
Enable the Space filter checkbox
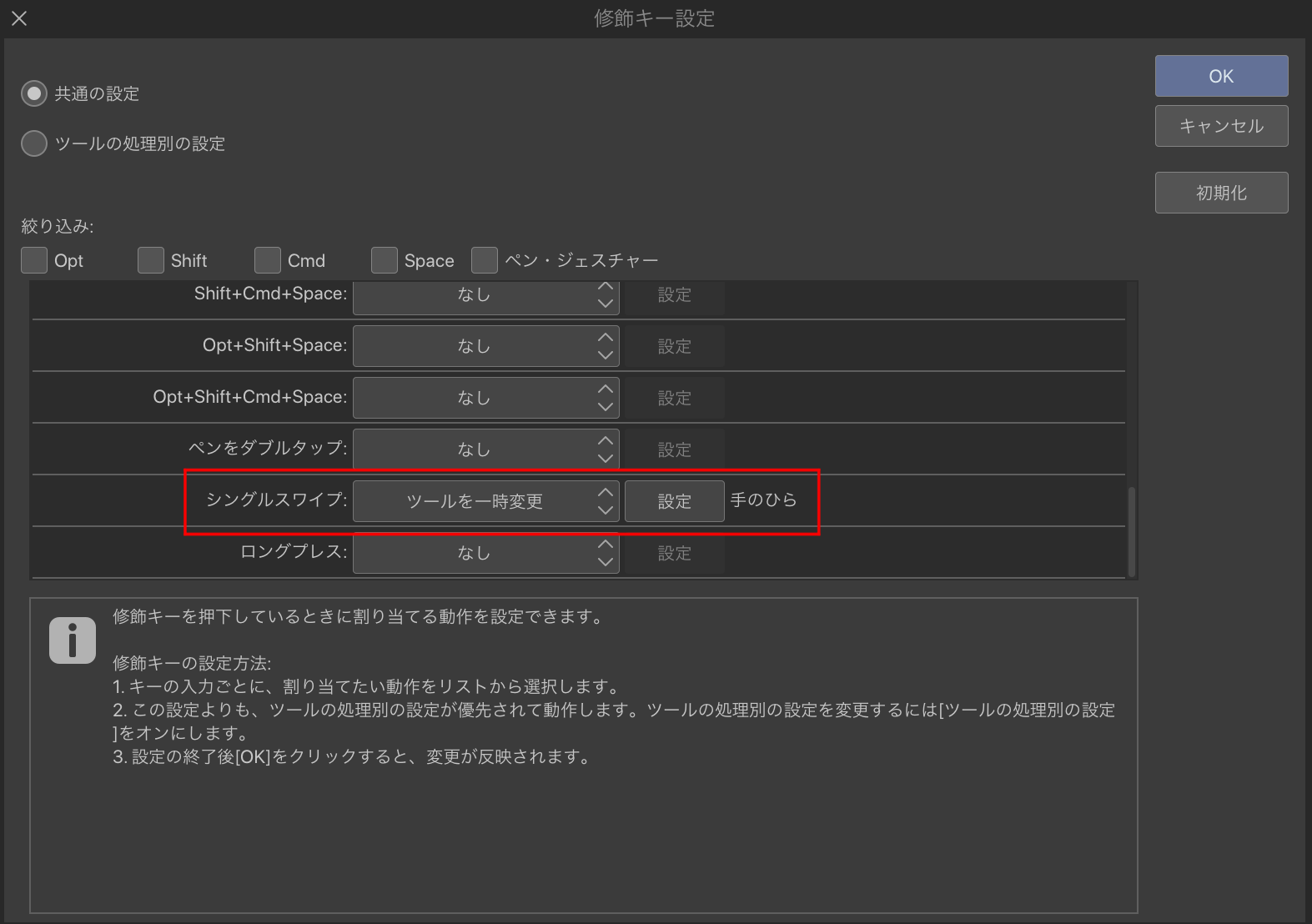pos(385,260)
